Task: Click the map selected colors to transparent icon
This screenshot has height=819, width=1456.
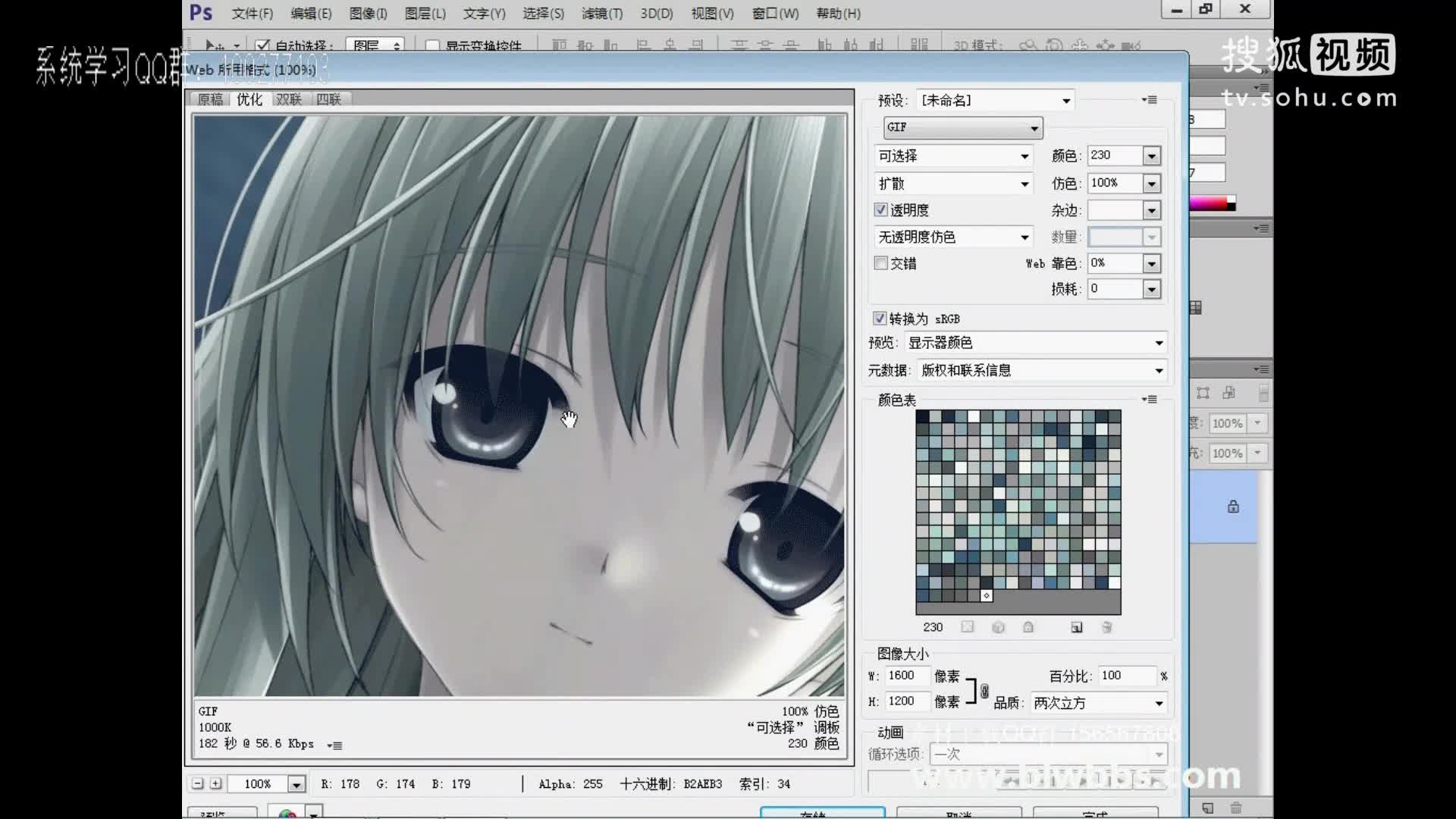Action: pyautogui.click(x=968, y=627)
